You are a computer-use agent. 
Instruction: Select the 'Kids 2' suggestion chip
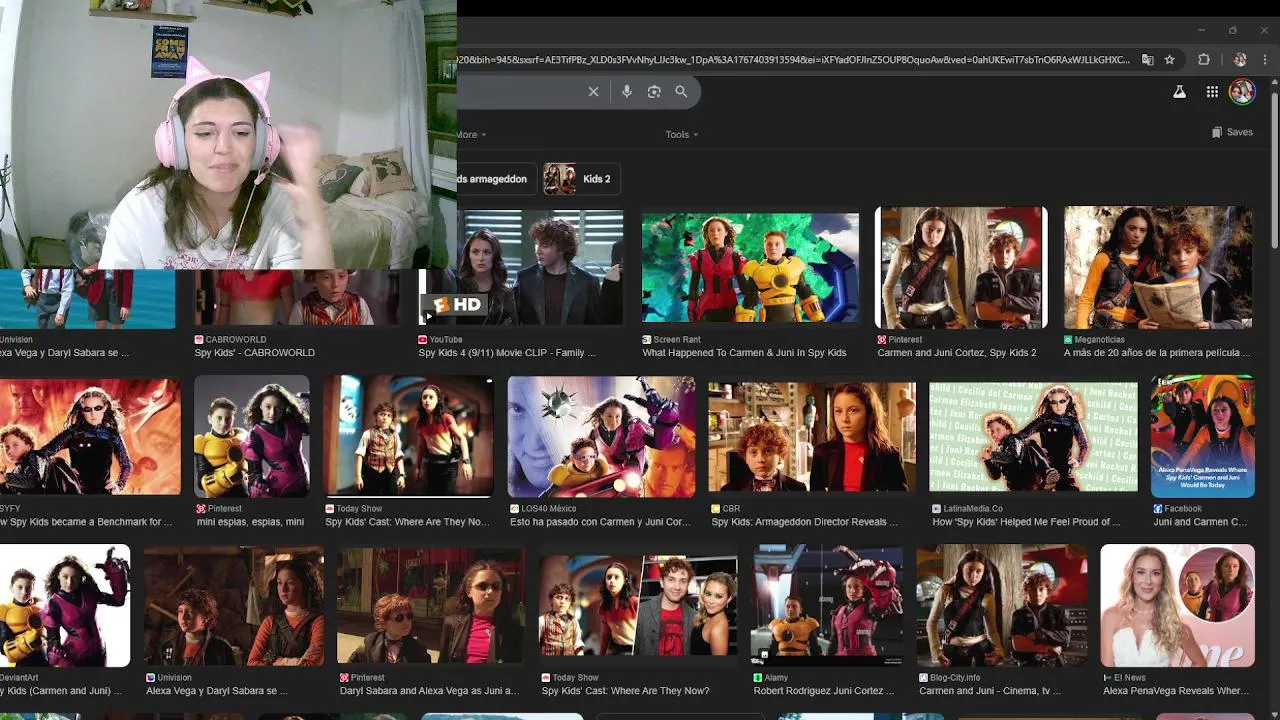pos(581,179)
